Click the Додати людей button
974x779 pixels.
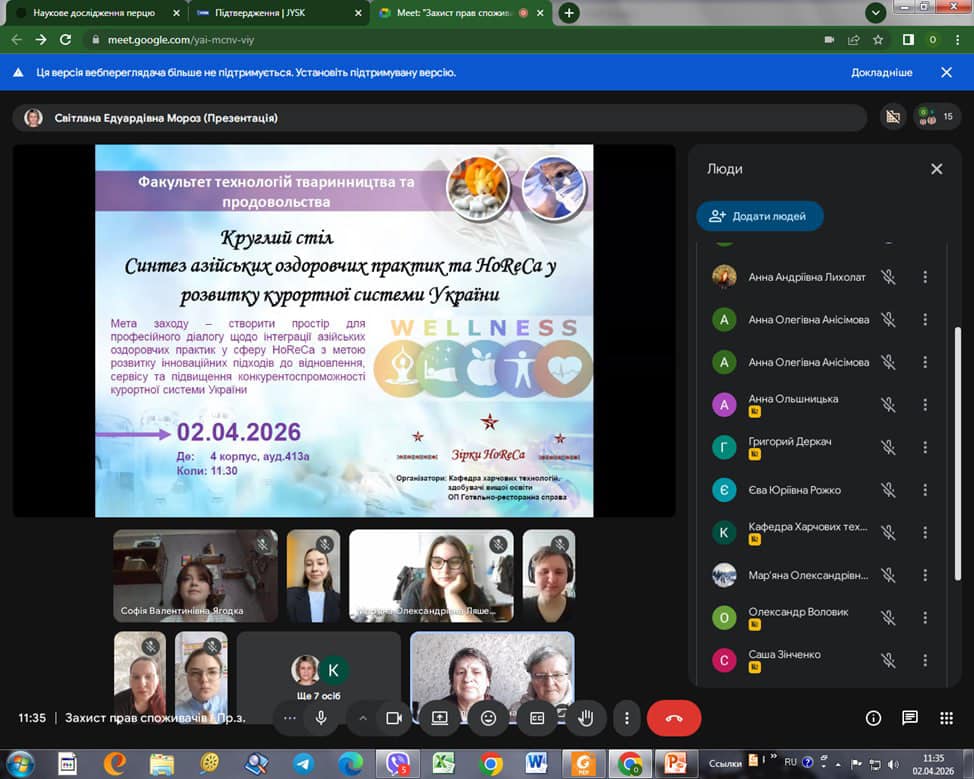pos(759,216)
